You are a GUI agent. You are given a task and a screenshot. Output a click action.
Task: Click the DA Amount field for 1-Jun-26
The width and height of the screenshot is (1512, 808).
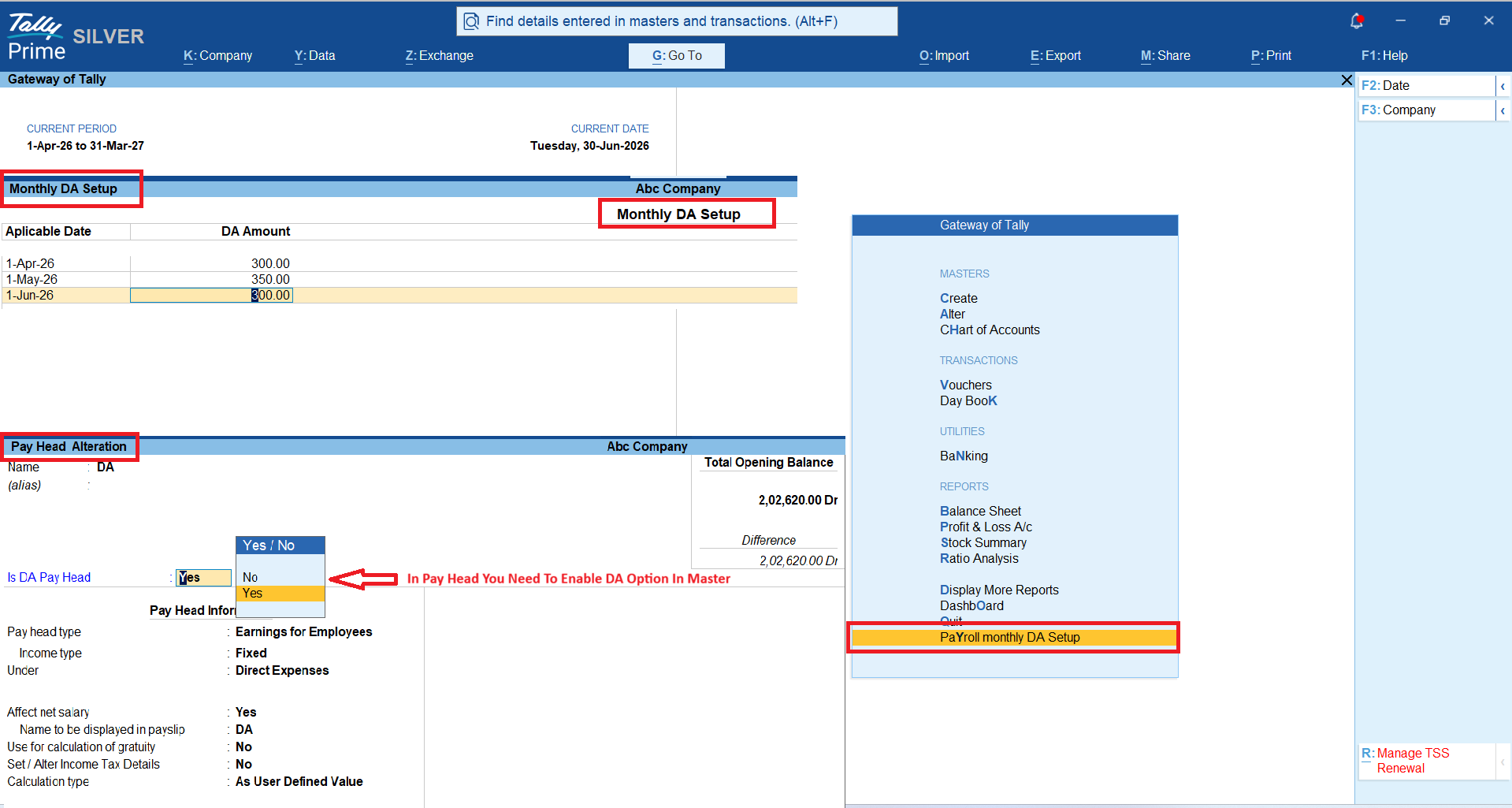211,296
